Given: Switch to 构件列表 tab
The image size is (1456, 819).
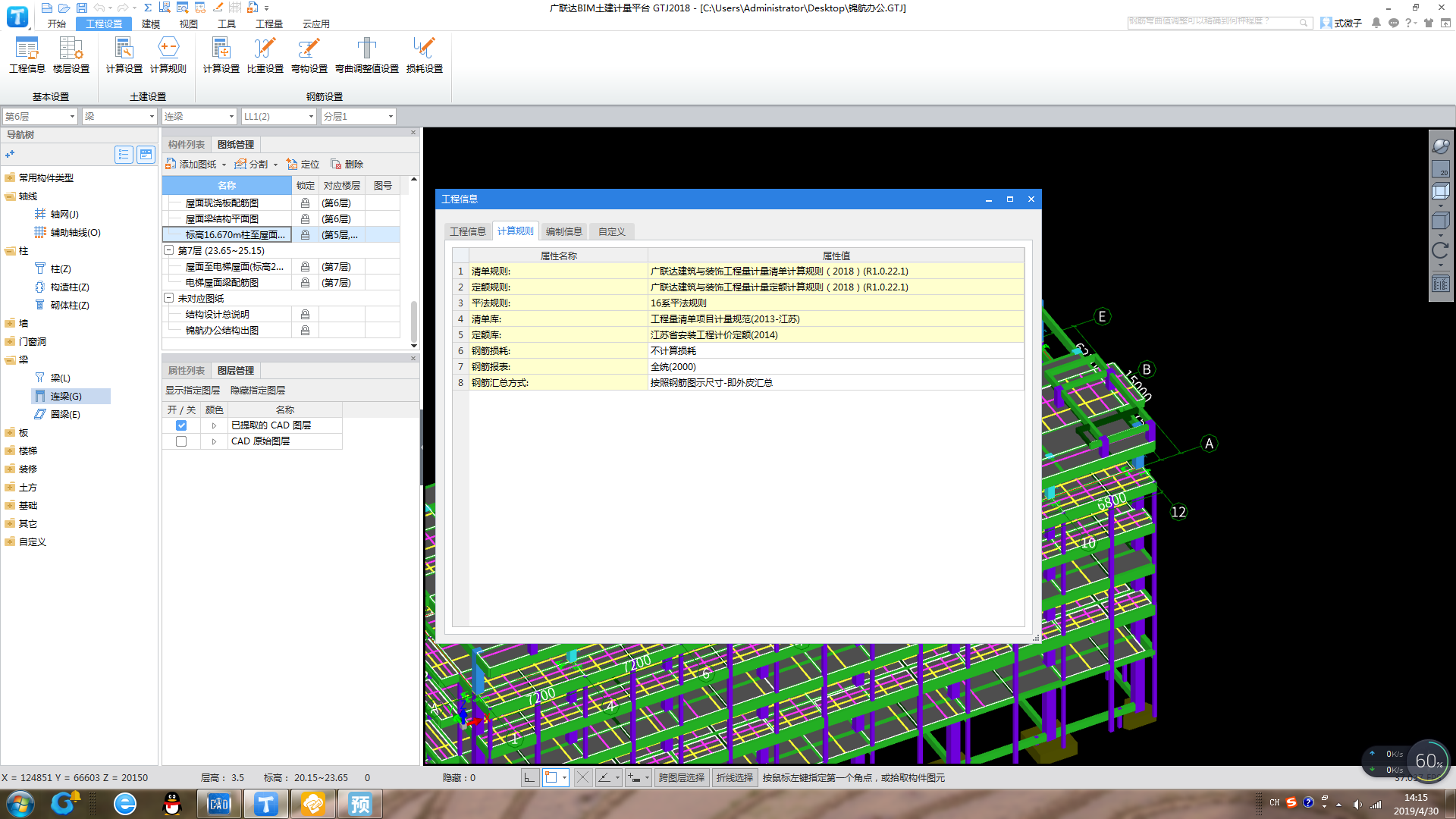Looking at the screenshot, I should (x=187, y=144).
